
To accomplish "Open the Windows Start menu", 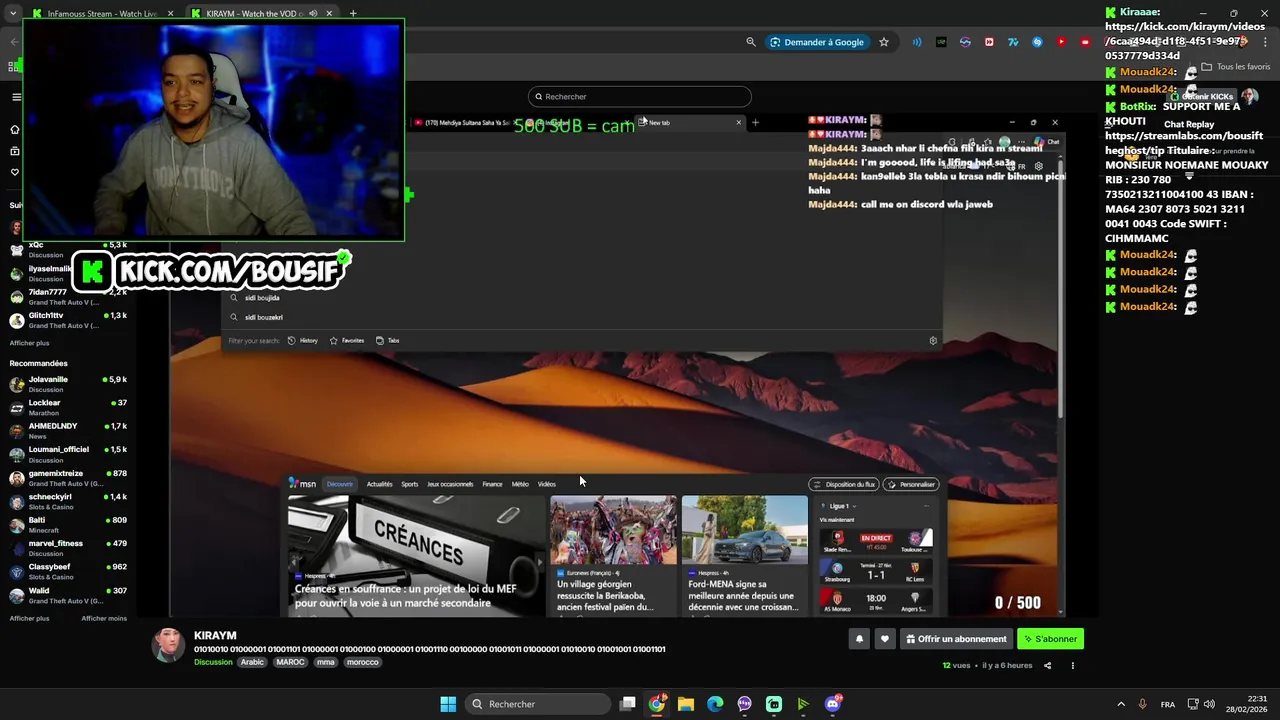I will (448, 704).
